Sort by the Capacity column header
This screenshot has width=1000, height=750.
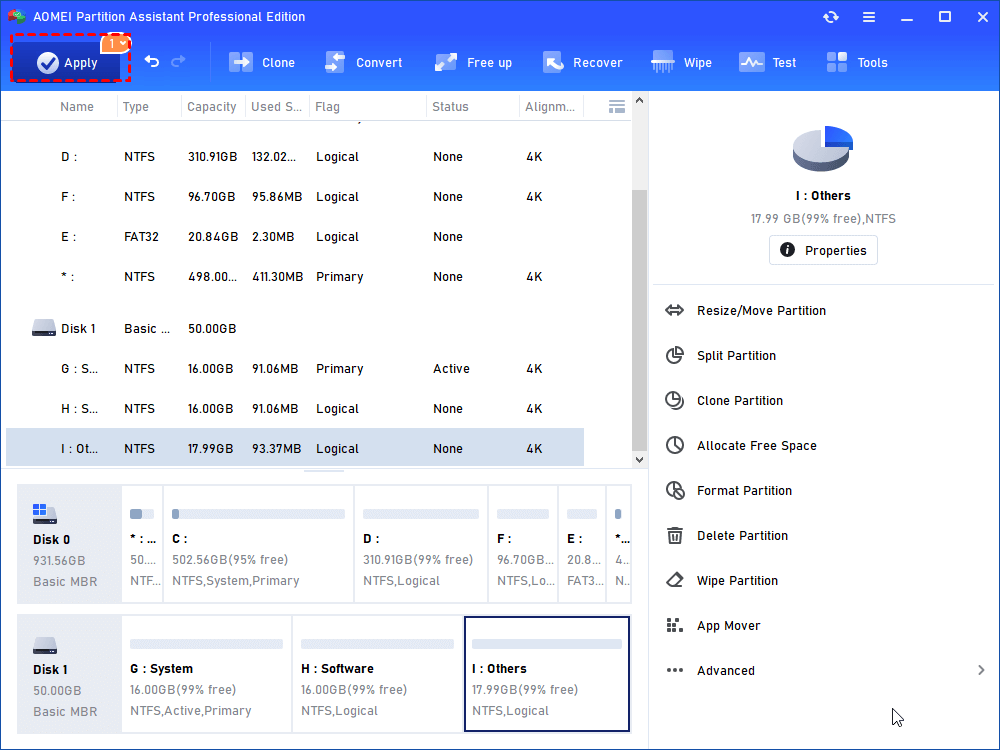point(212,107)
